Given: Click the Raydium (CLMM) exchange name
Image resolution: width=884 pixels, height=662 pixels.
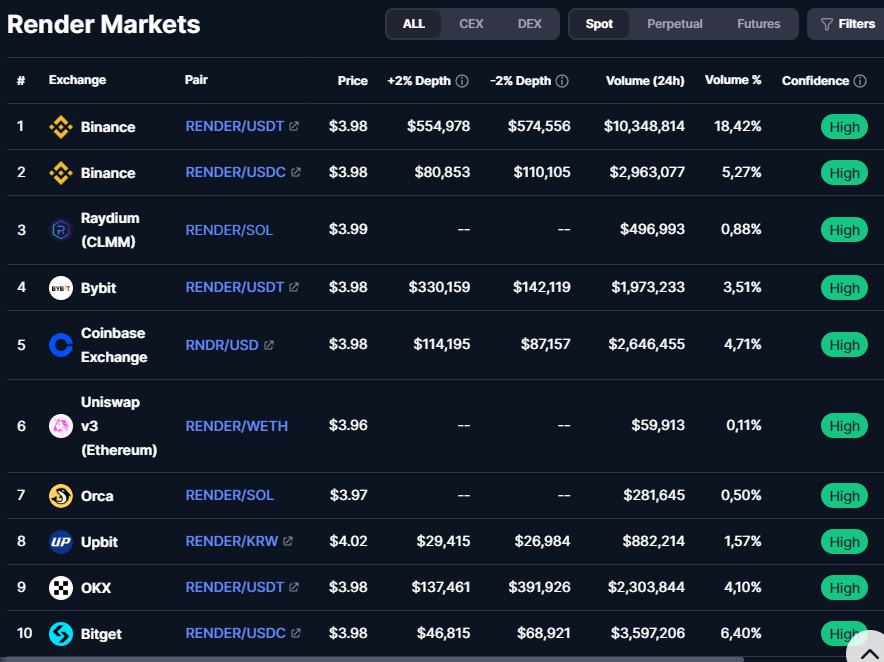Looking at the screenshot, I should [110, 230].
